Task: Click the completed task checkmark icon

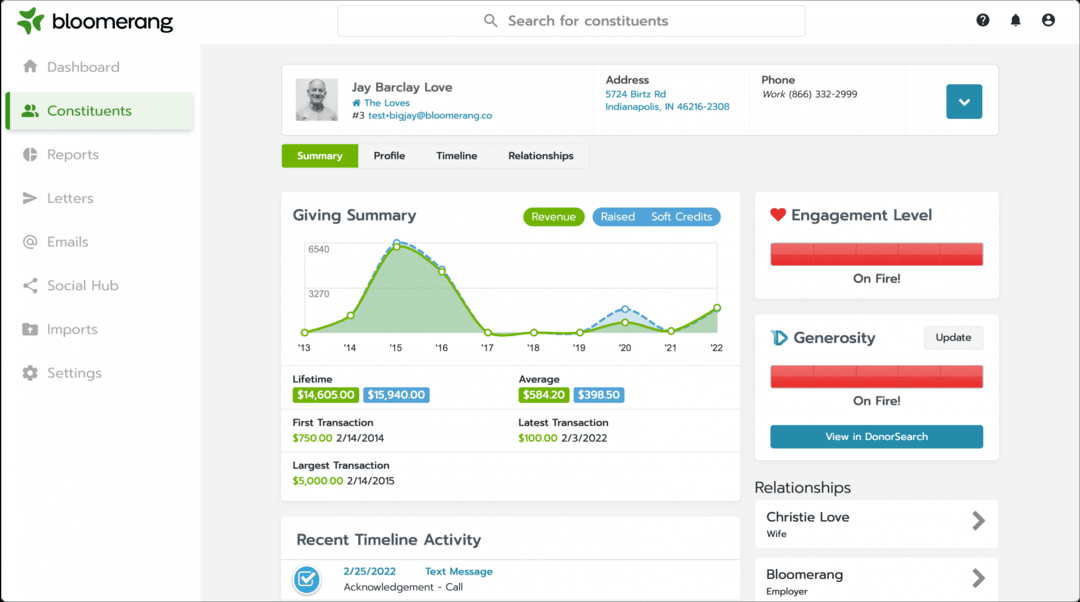Action: [306, 578]
